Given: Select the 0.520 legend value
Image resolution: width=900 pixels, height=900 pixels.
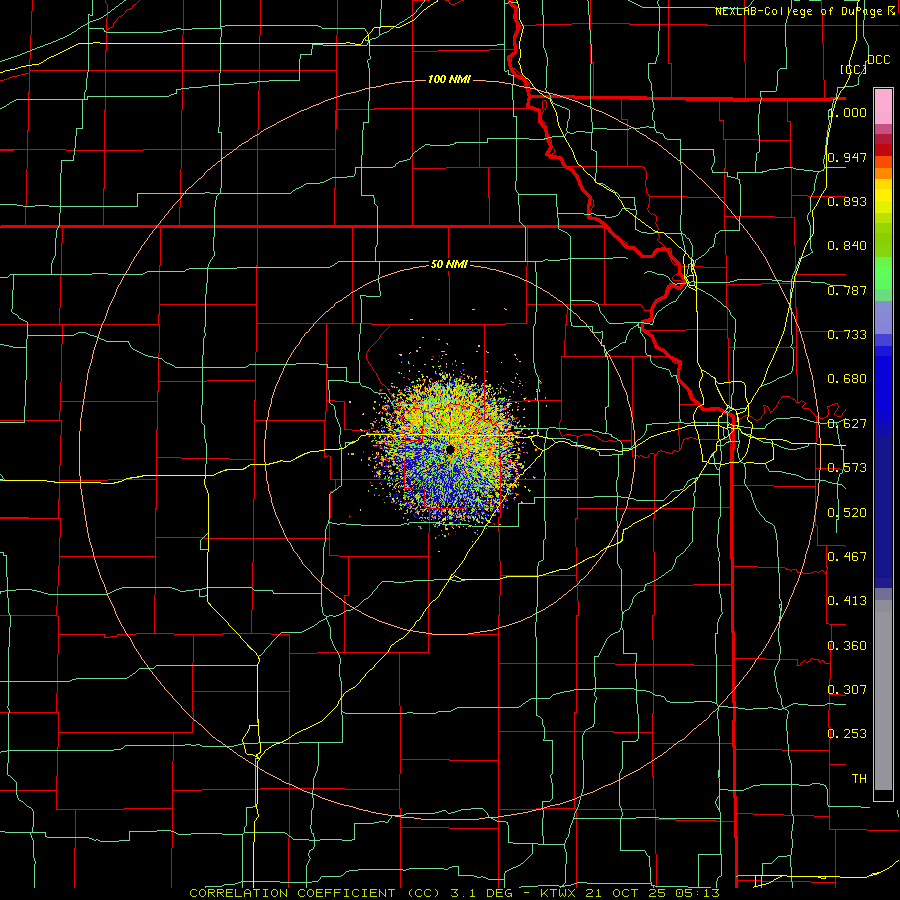Looking at the screenshot, I should (x=847, y=513).
